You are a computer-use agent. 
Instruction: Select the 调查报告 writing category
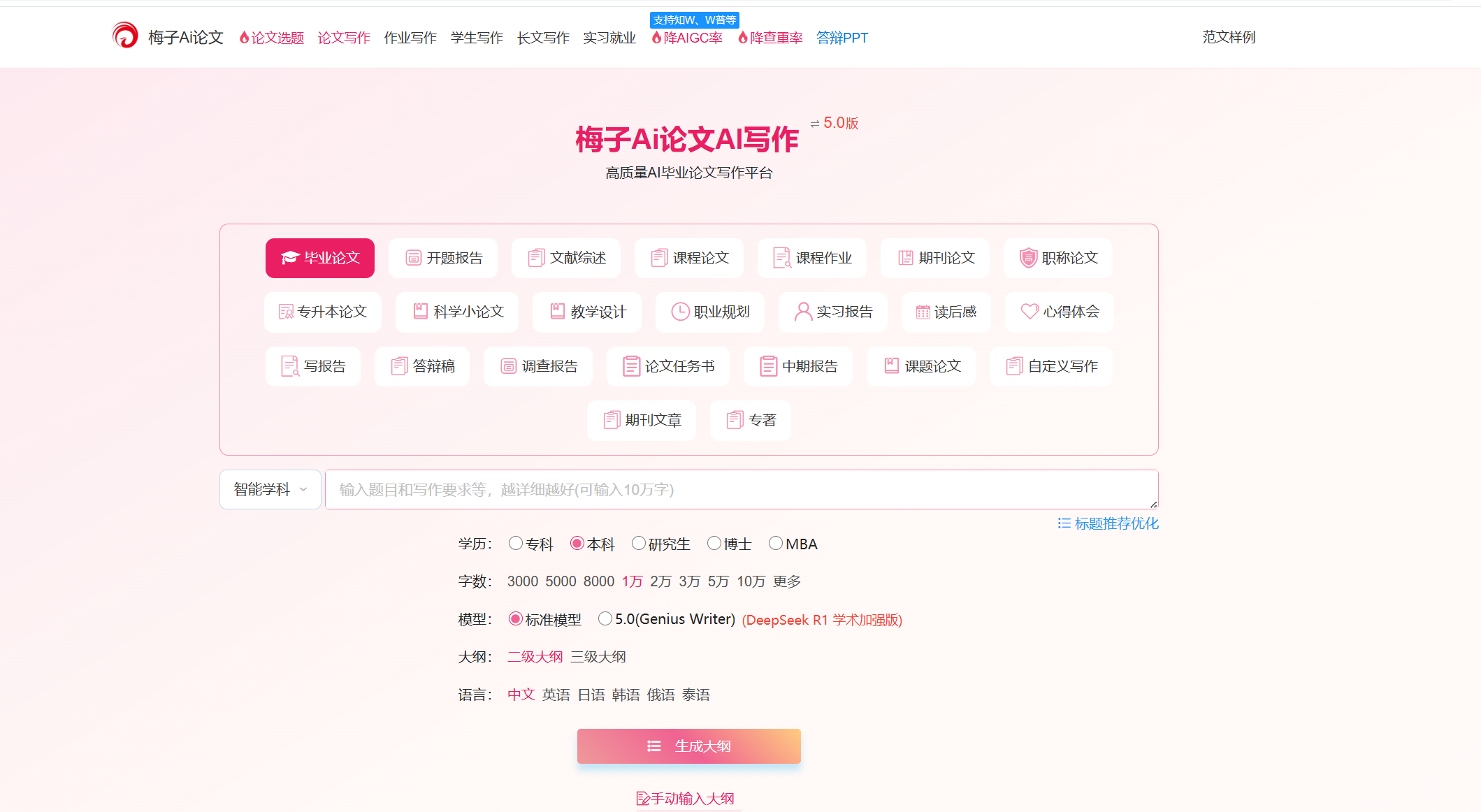coord(538,365)
